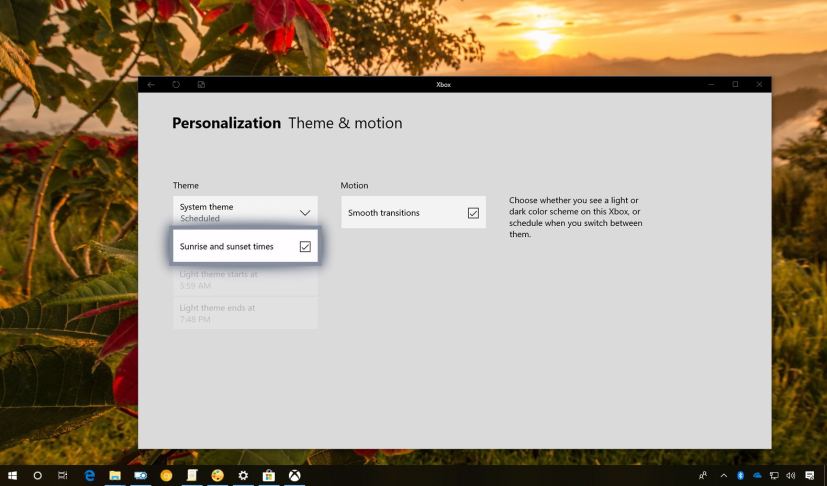This screenshot has width=827, height=486.
Task: Click the Motion section label
Action: coord(354,185)
